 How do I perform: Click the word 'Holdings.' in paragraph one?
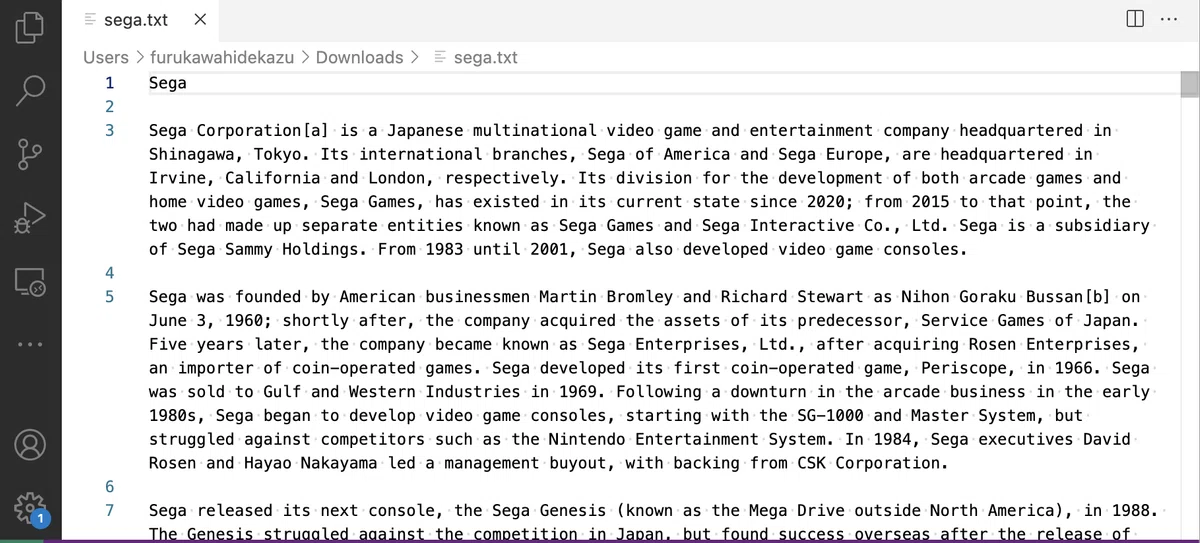coord(325,249)
